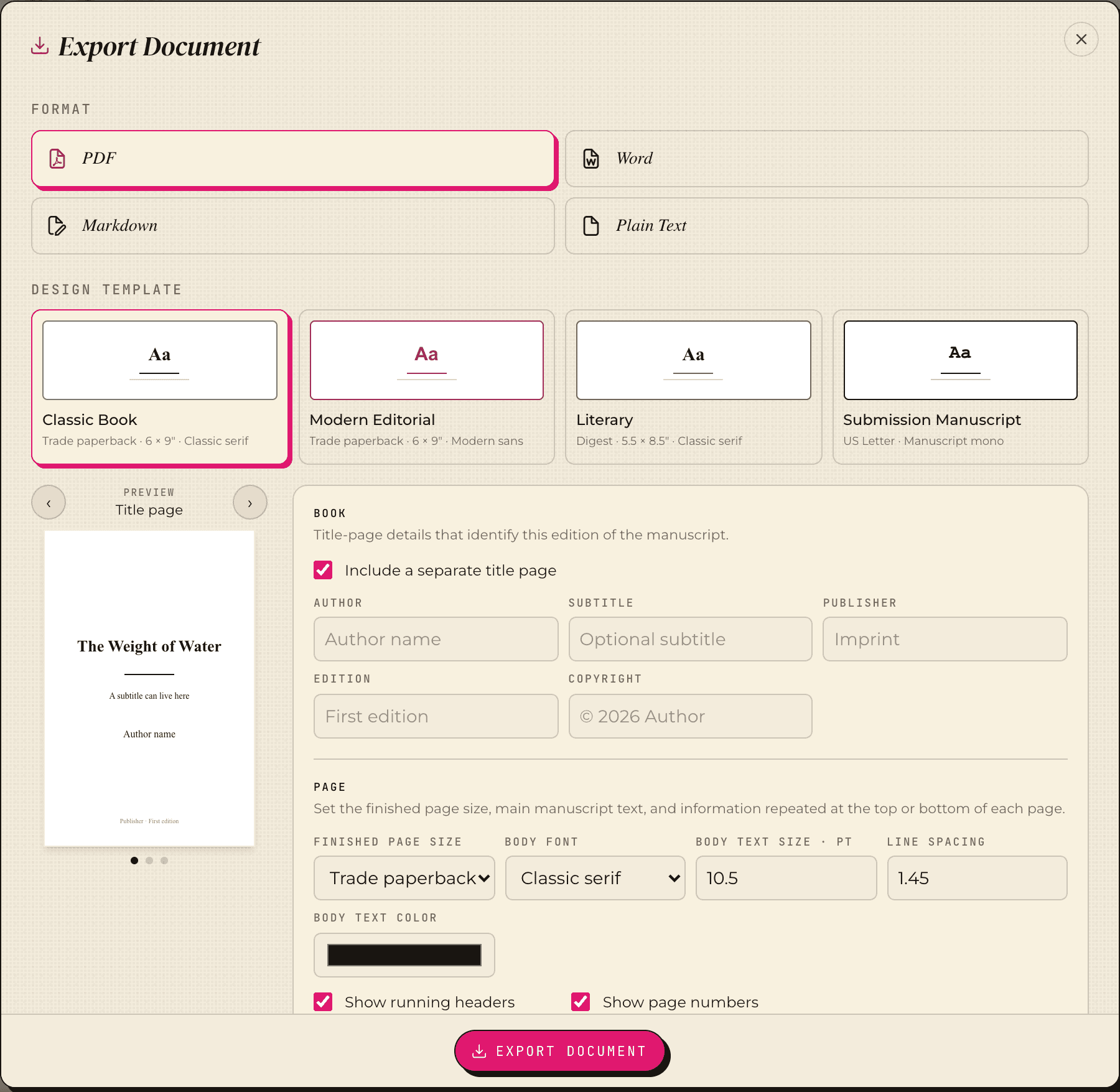Viewport: 1120px width, 1092px height.
Task: Open the Body Text Color swatch
Action: [404, 955]
